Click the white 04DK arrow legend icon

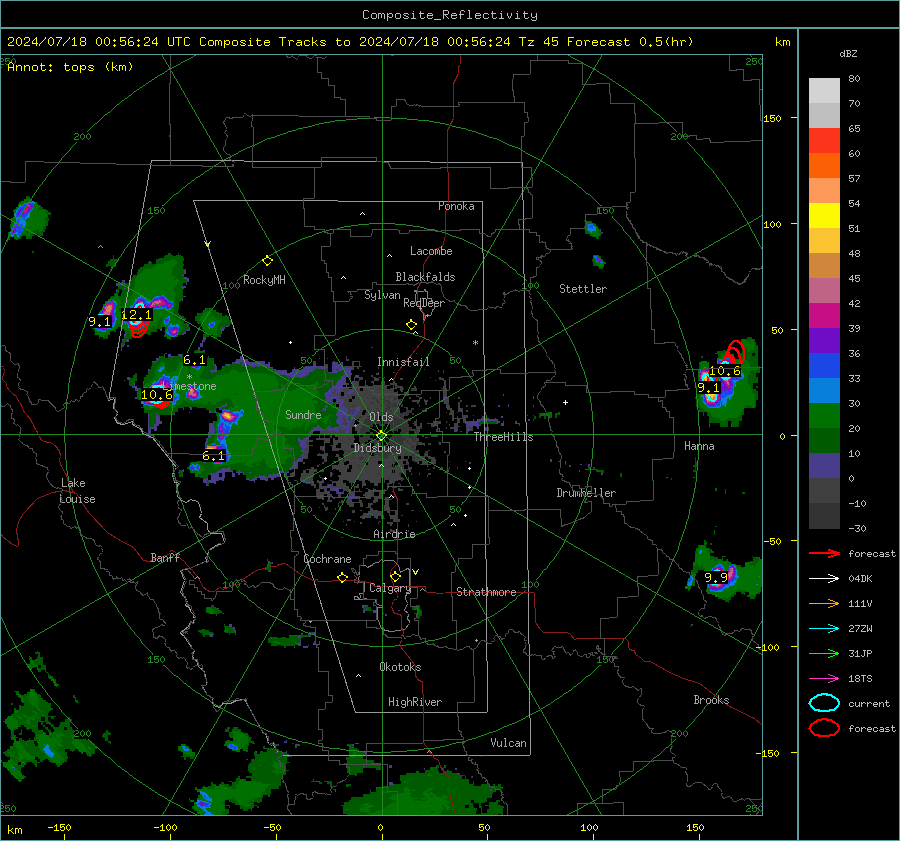click(824, 579)
